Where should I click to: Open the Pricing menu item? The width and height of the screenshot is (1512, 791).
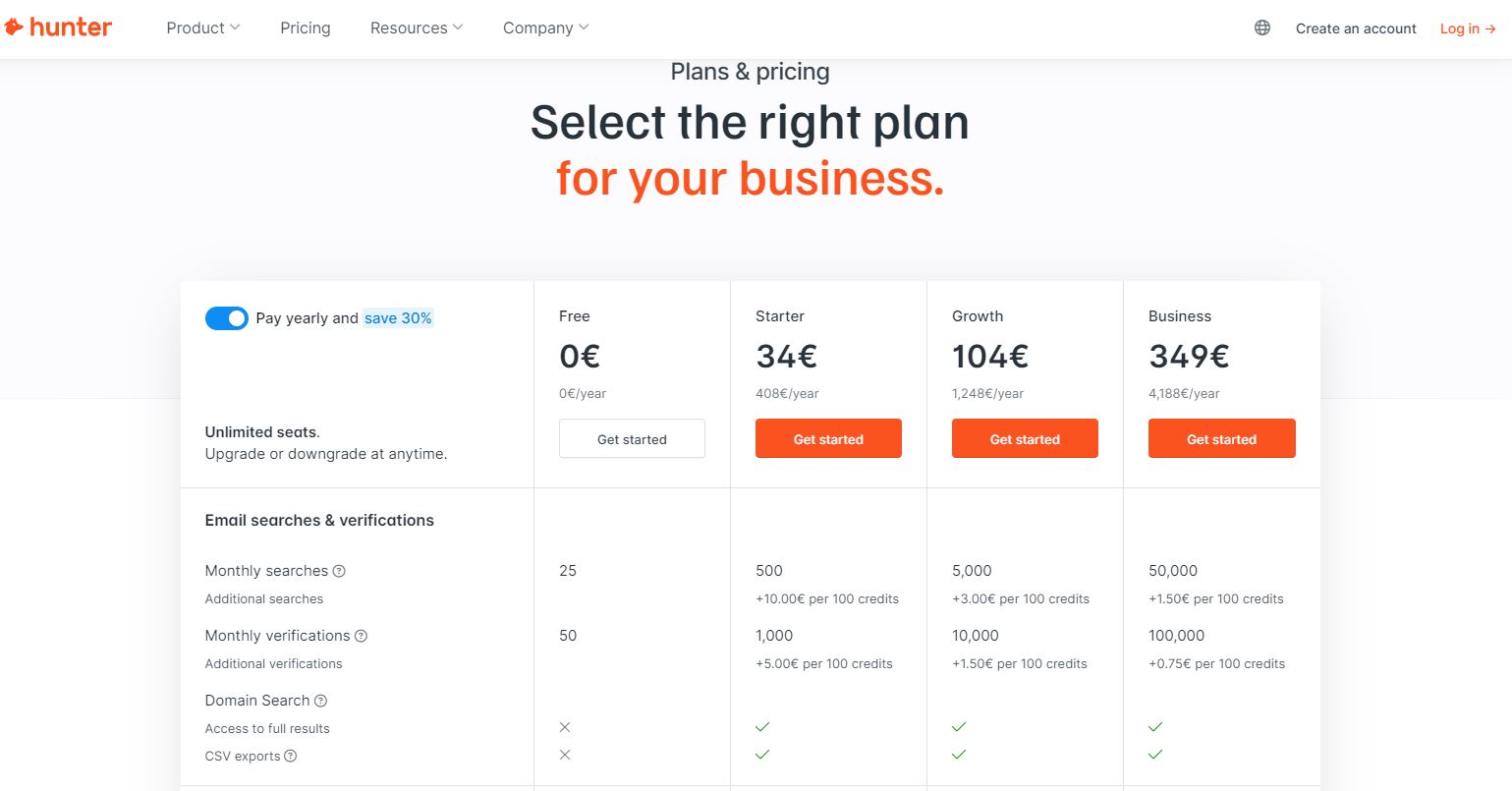(306, 28)
